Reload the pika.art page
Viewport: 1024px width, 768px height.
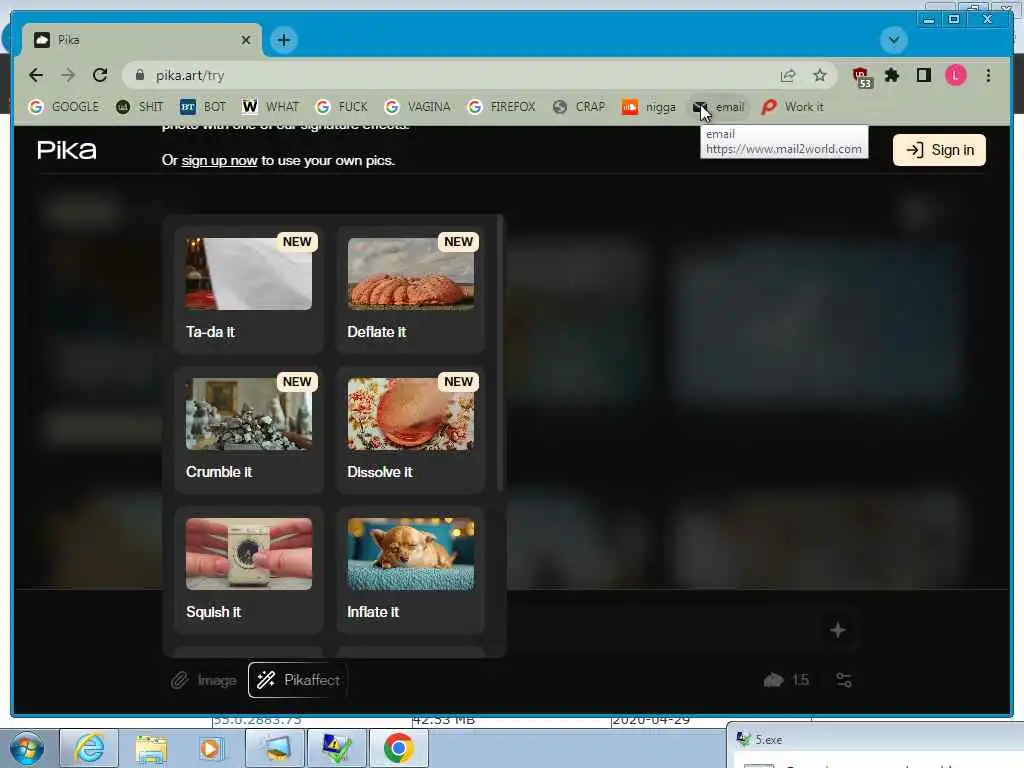tap(100, 75)
